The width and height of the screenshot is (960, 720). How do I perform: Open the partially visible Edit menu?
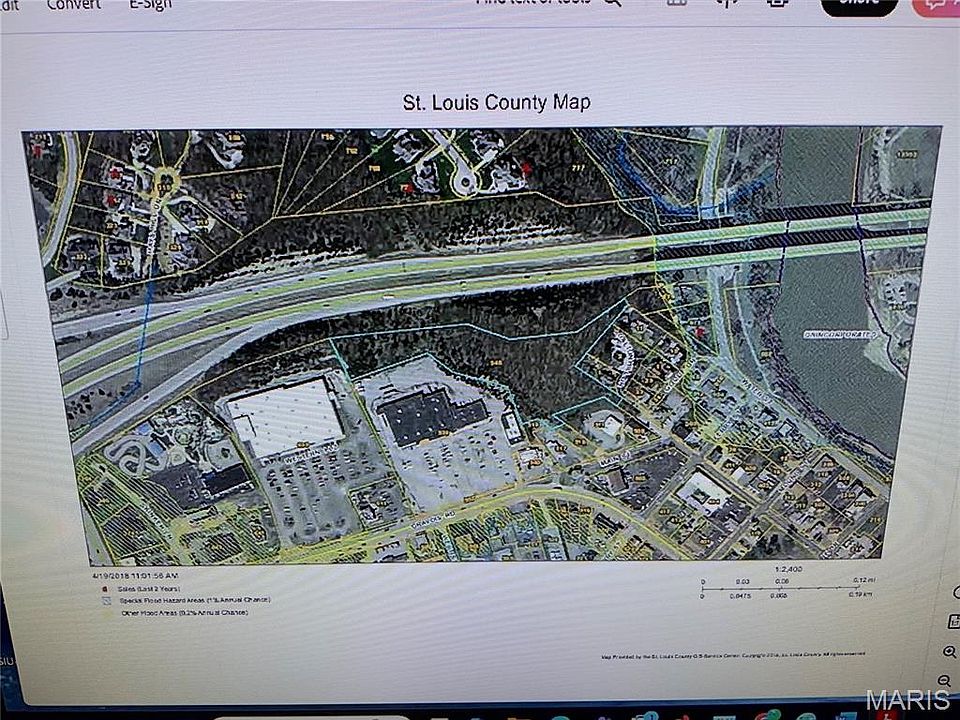pos(9,4)
